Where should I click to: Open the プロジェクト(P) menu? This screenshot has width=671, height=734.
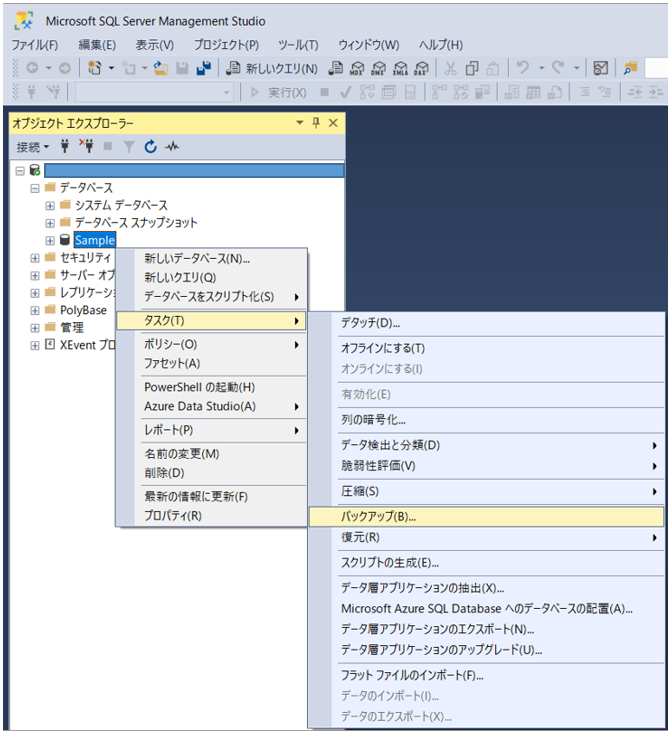(x=226, y=45)
